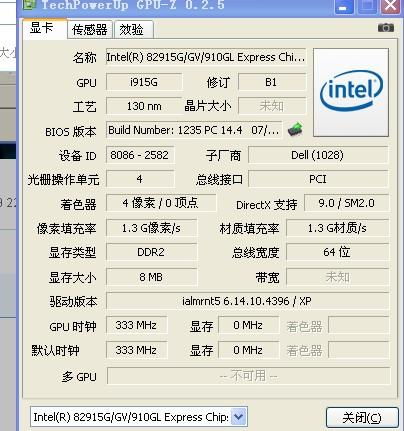Image resolution: width=404 pixels, height=431 pixels.
Task: Click the GPU field showing i915G
Action: pos(144,82)
